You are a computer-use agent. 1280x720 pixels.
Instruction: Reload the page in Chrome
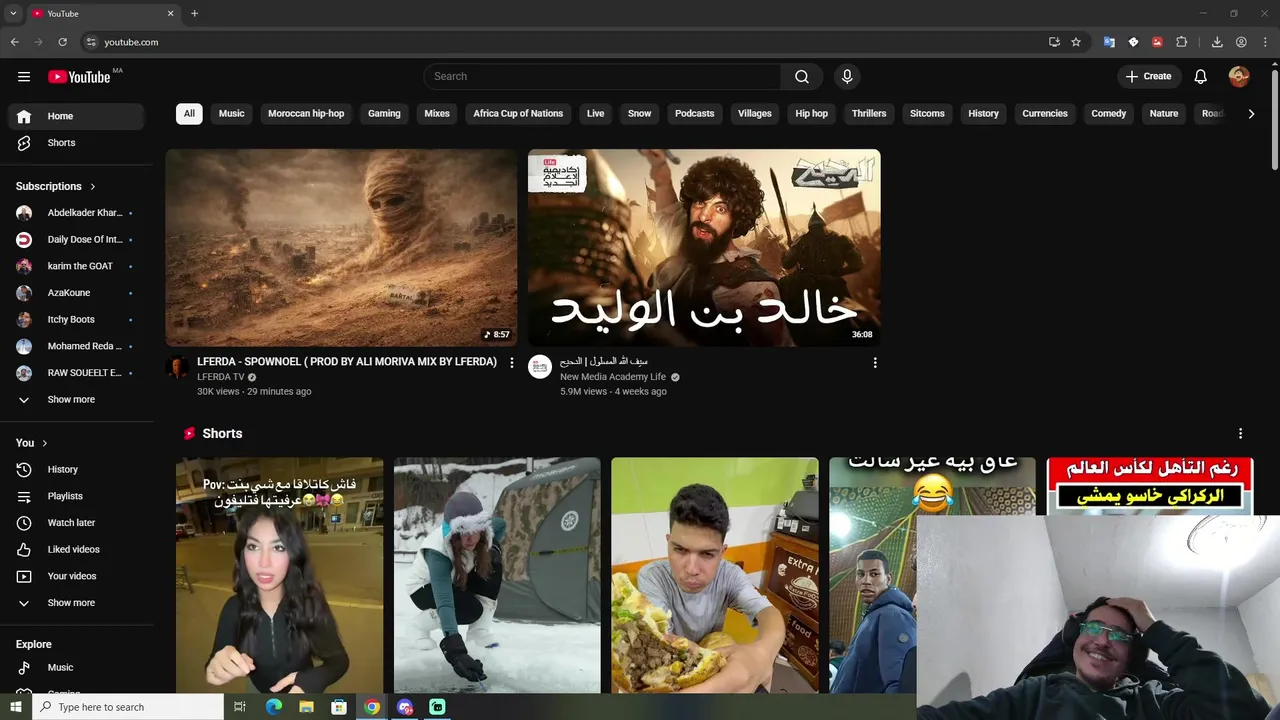pyautogui.click(x=62, y=42)
